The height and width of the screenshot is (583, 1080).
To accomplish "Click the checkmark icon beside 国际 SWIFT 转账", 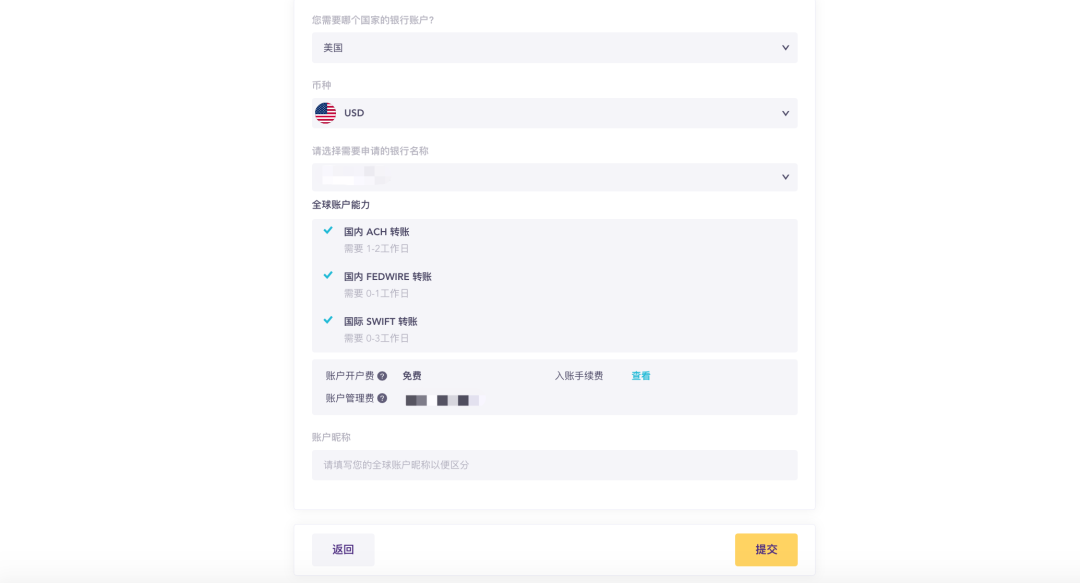I will [327, 320].
